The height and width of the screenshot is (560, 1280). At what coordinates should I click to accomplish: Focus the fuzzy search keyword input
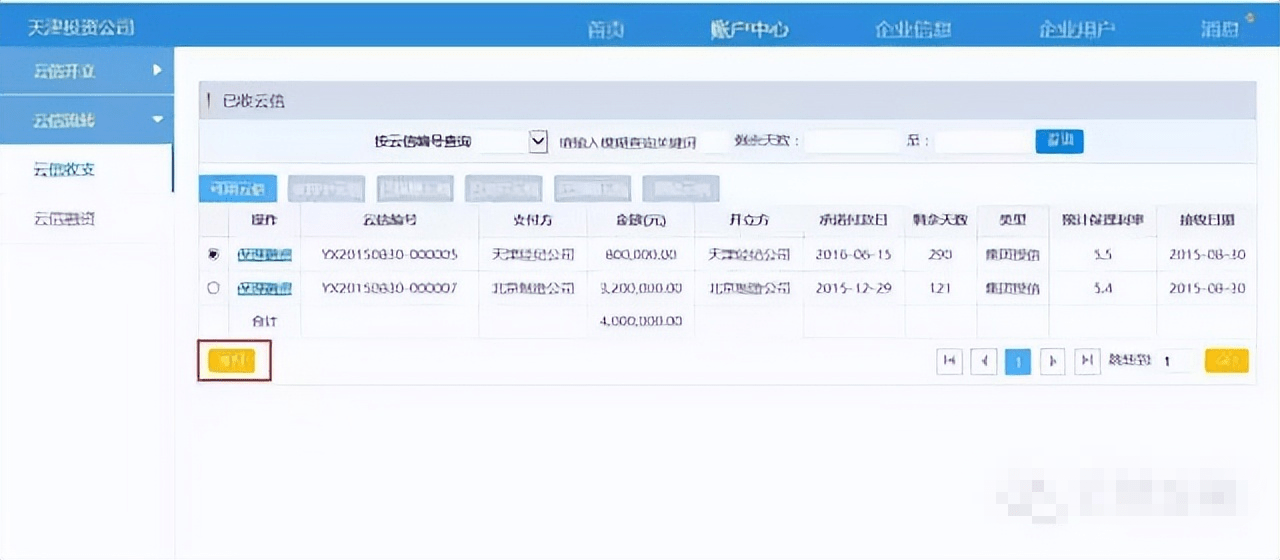(x=641, y=141)
